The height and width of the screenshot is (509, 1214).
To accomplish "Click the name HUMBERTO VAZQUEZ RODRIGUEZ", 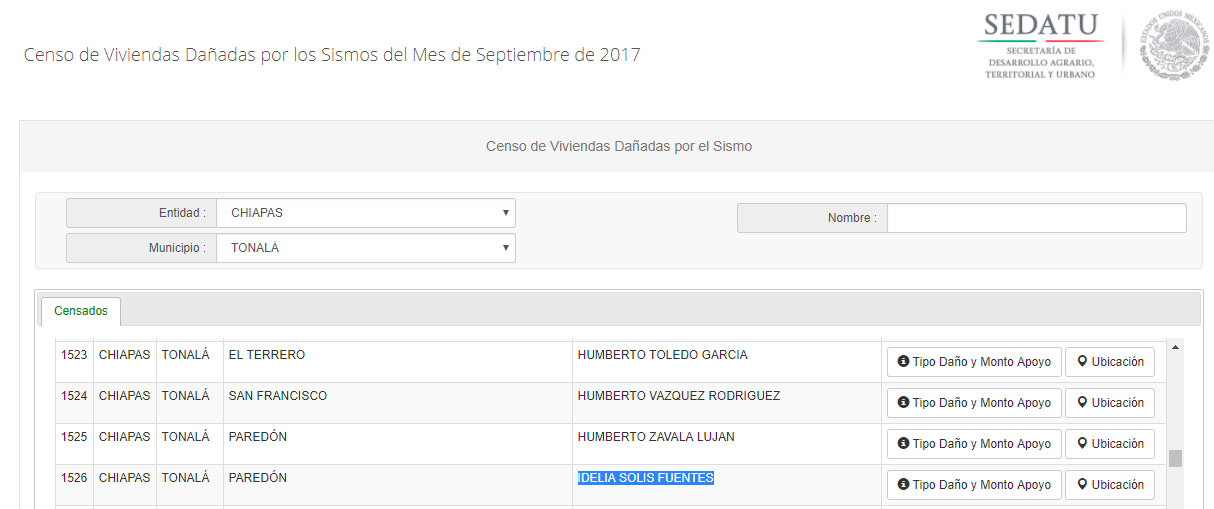I will click(x=679, y=396).
